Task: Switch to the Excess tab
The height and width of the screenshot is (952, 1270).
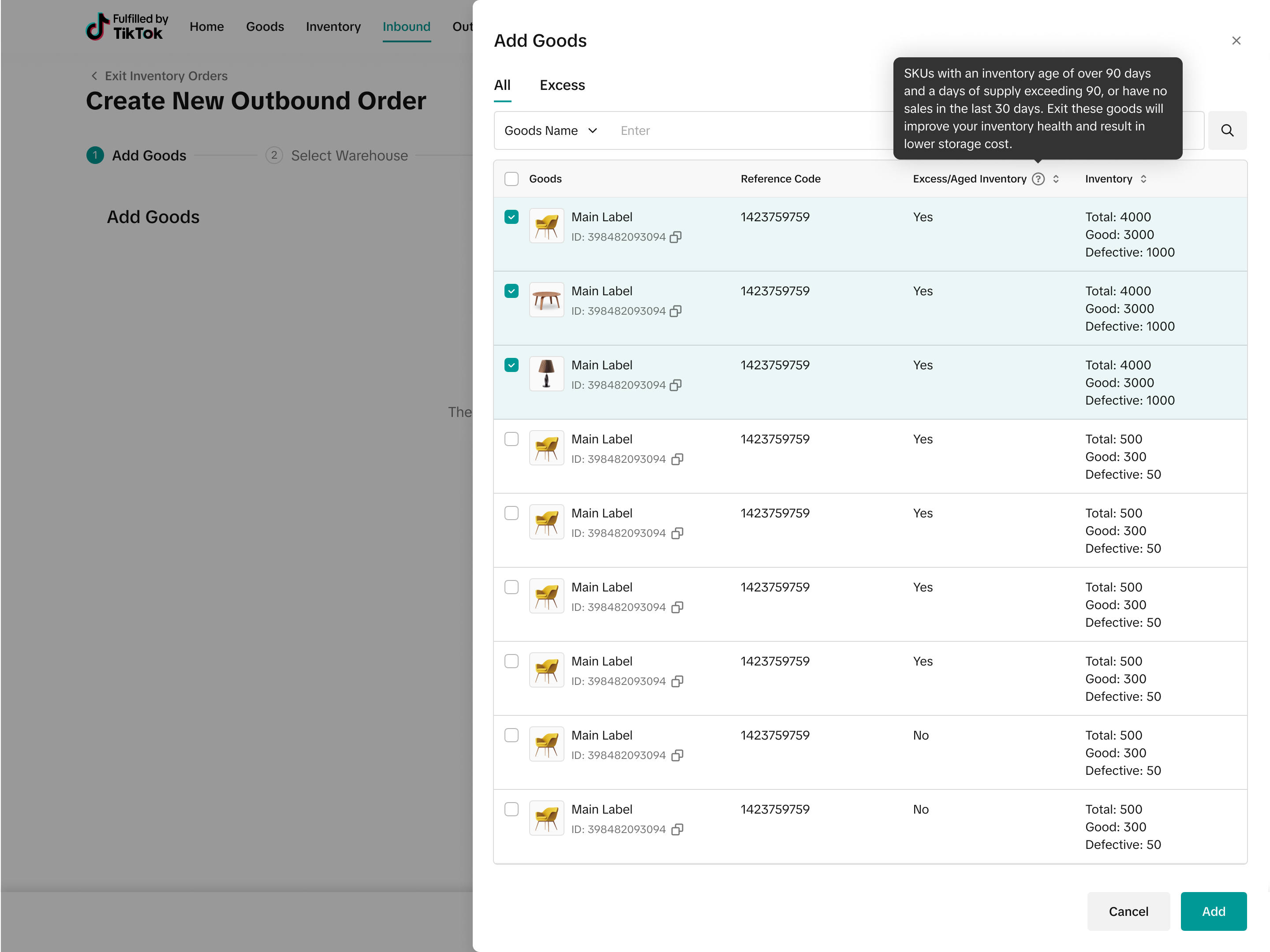Action: [561, 86]
